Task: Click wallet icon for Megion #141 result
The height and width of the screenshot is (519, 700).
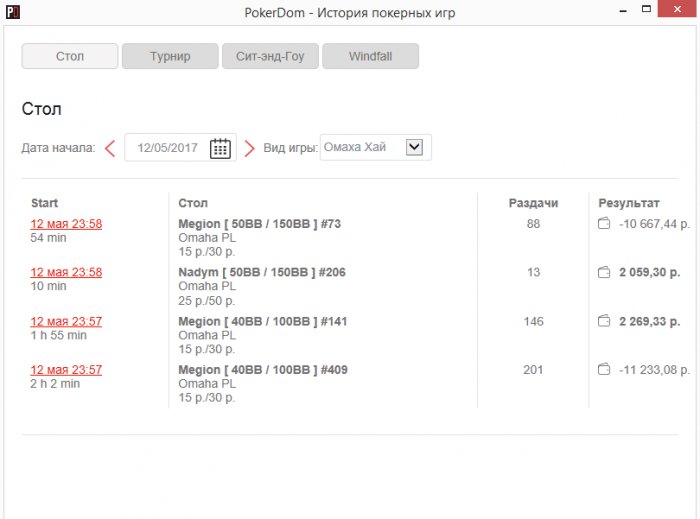Action: click(604, 321)
